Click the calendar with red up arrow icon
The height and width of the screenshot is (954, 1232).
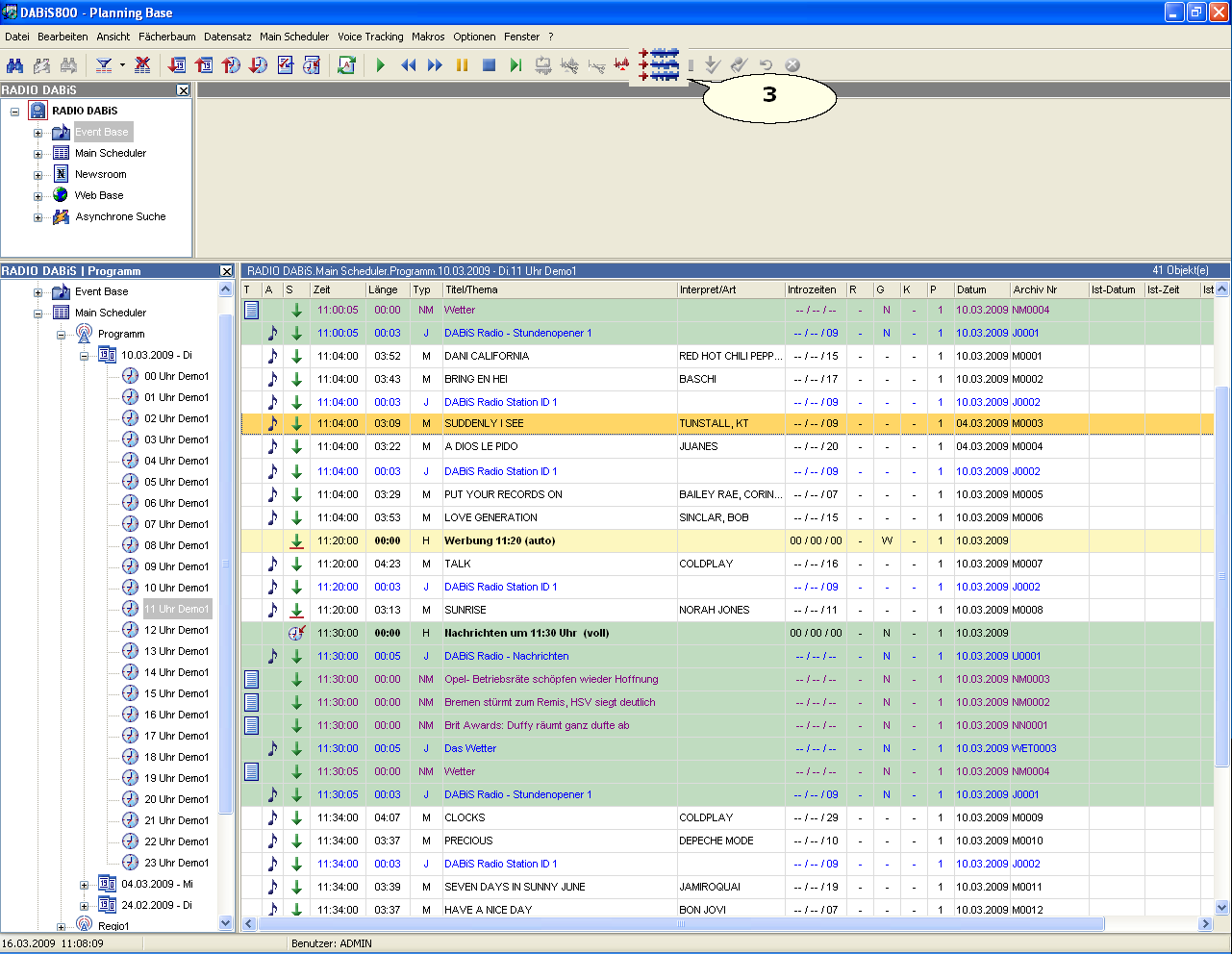point(204,65)
